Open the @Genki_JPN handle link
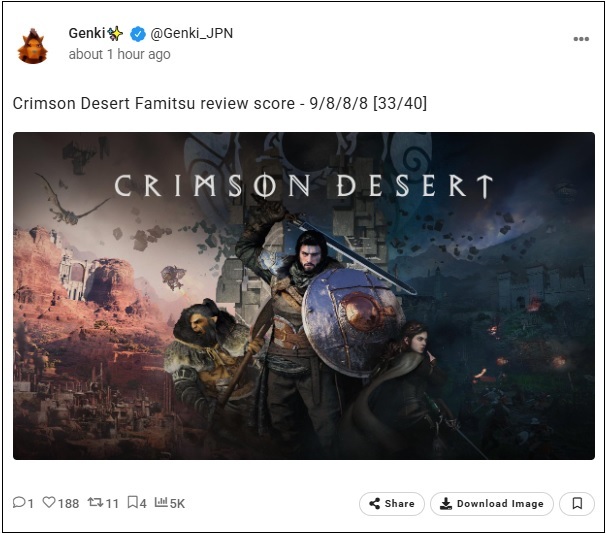The image size is (606, 533). click(x=191, y=33)
